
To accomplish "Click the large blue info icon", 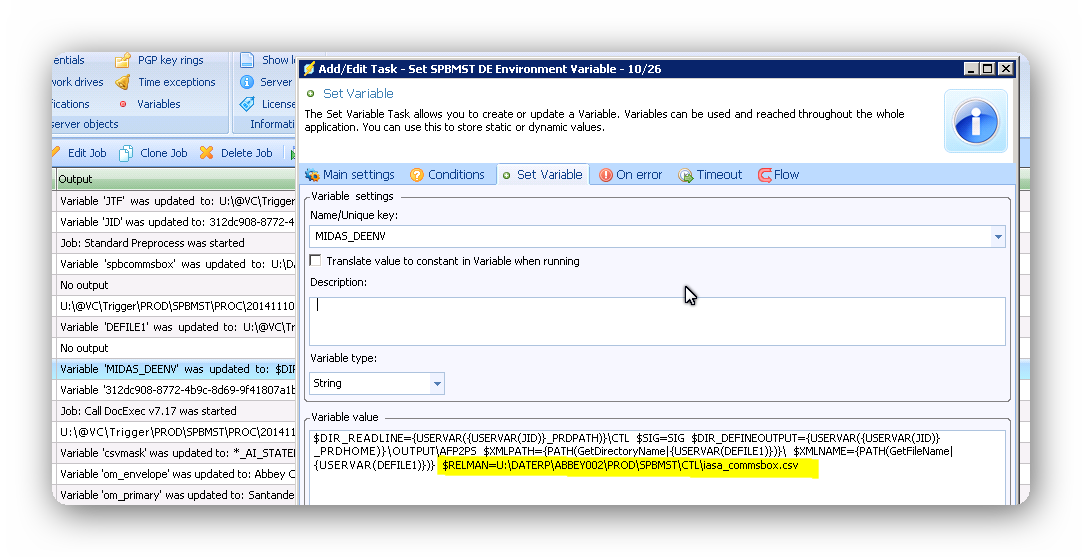I will pyautogui.click(x=977, y=121).
